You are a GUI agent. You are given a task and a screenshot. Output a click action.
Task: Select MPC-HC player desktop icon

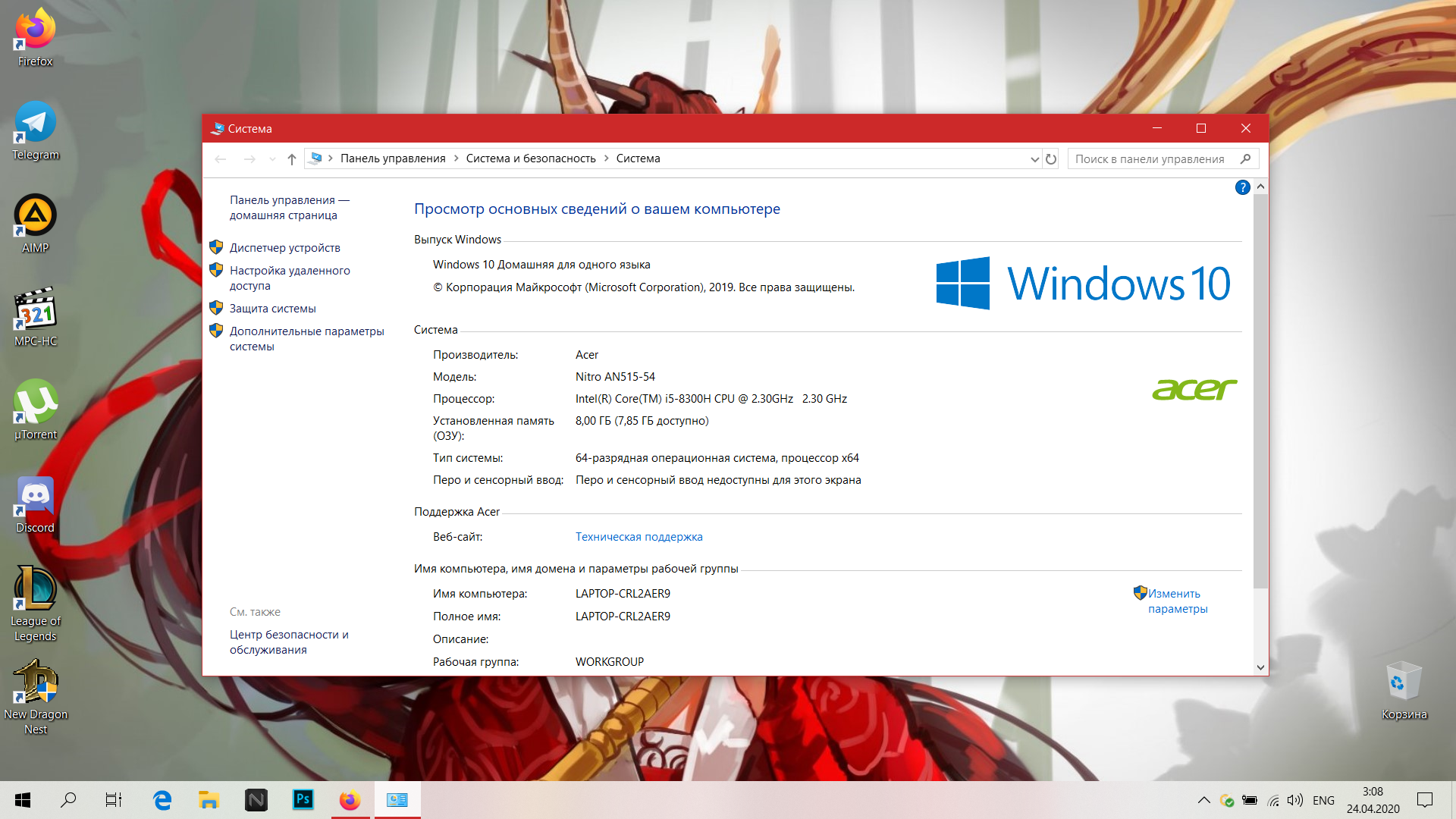tap(36, 318)
